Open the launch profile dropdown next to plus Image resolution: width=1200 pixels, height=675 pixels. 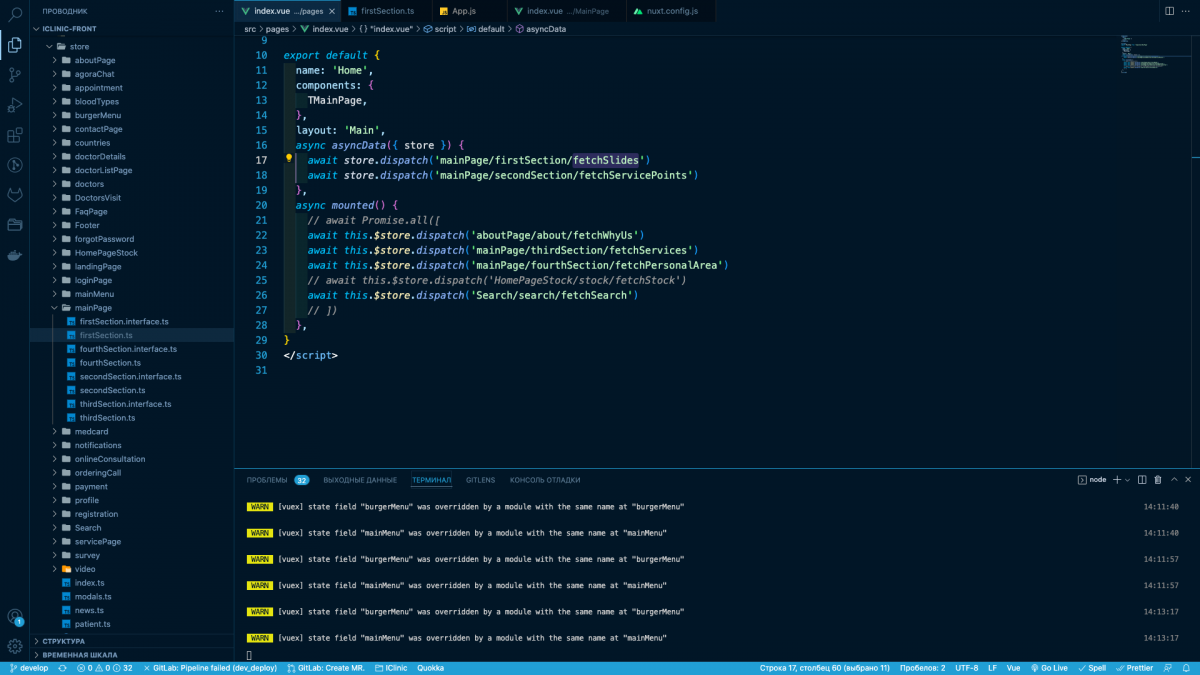[1128, 480]
